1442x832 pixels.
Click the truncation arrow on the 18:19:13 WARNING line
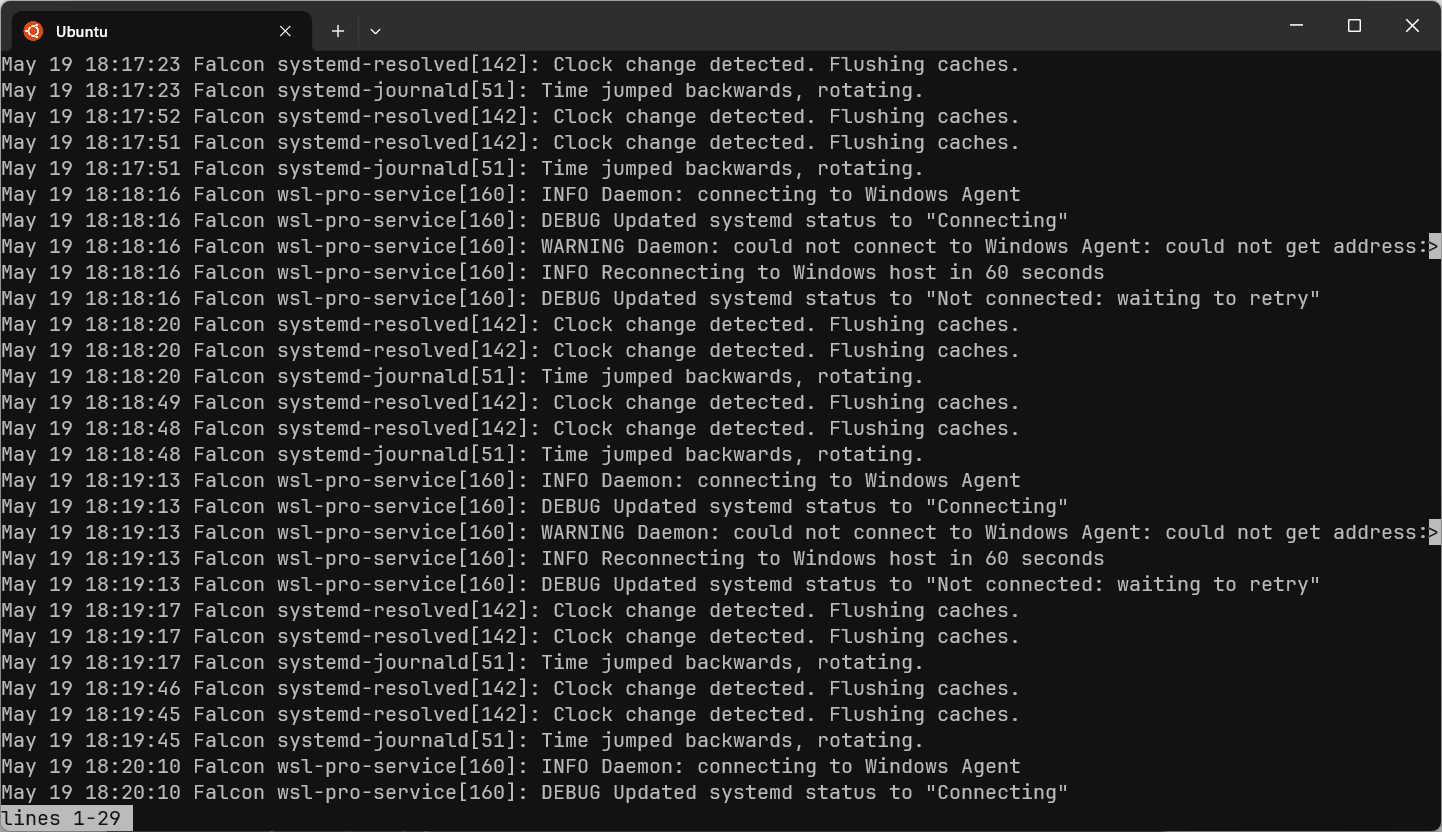pos(1434,532)
